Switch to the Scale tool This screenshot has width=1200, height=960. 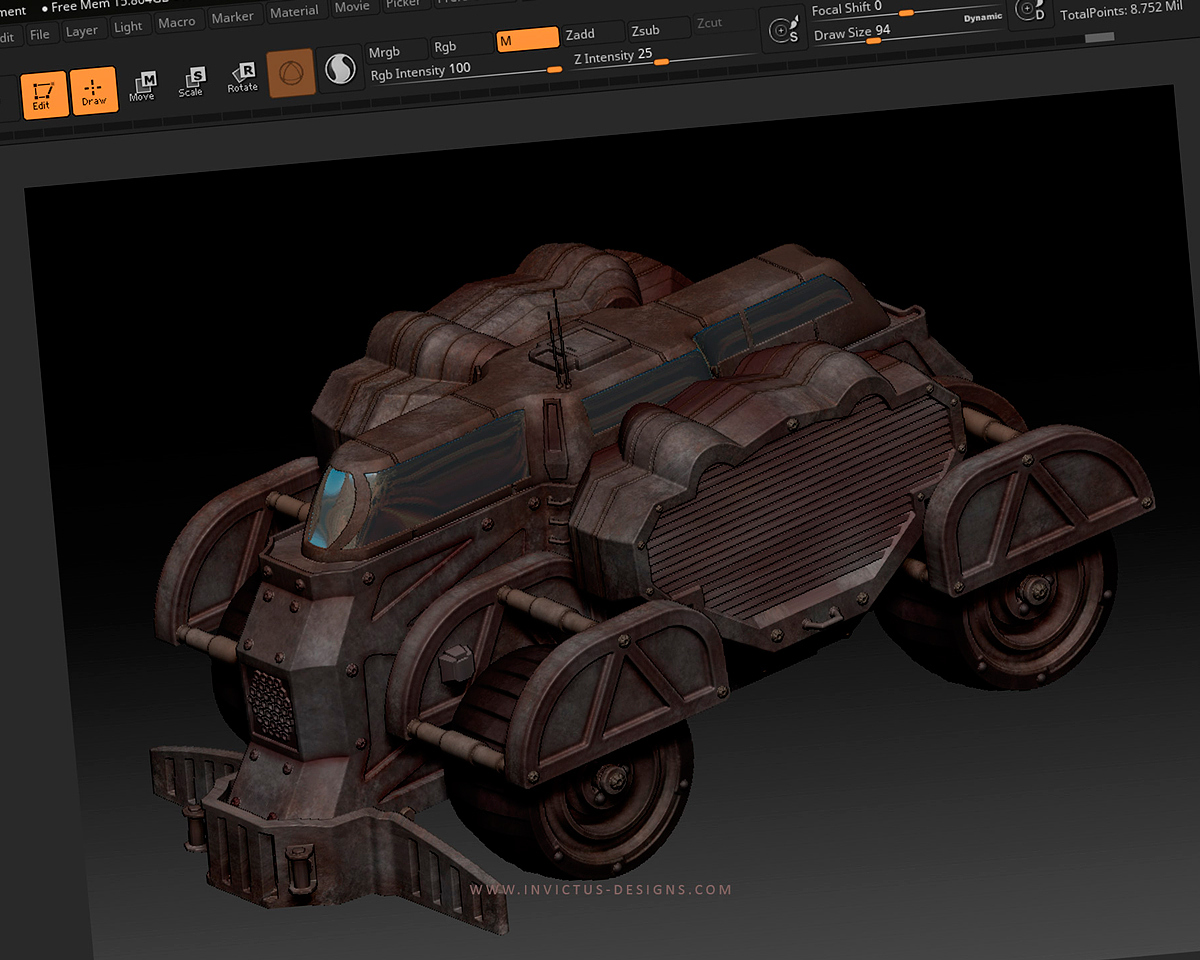[x=191, y=82]
